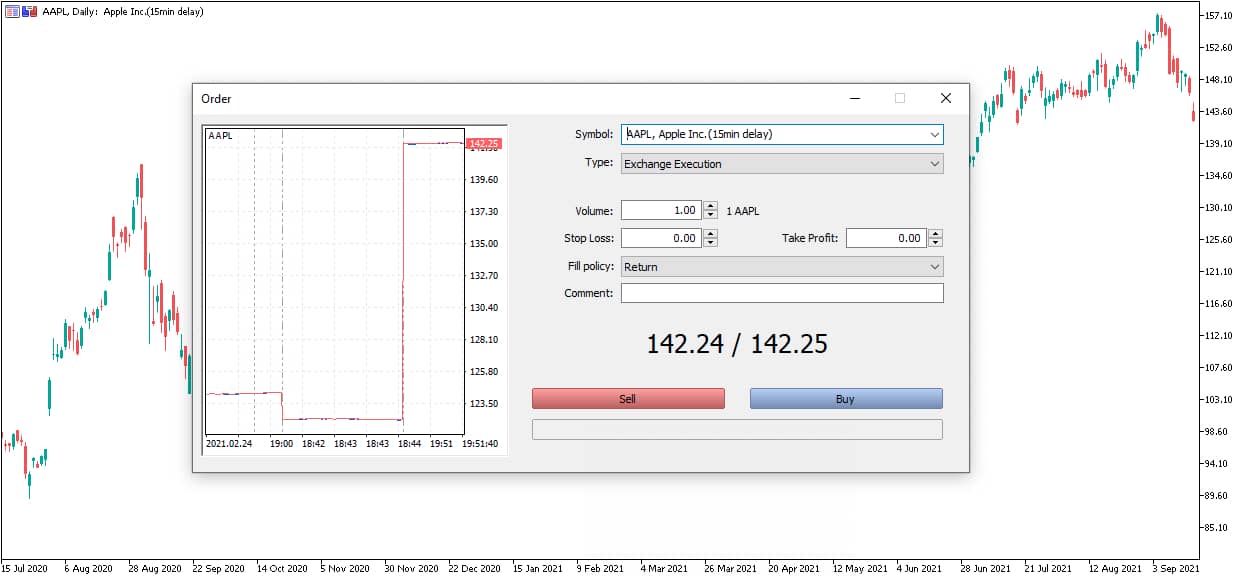The height and width of the screenshot is (577, 1241).
Task: Click the AAPL, Daily chart title text
Action: (125, 11)
